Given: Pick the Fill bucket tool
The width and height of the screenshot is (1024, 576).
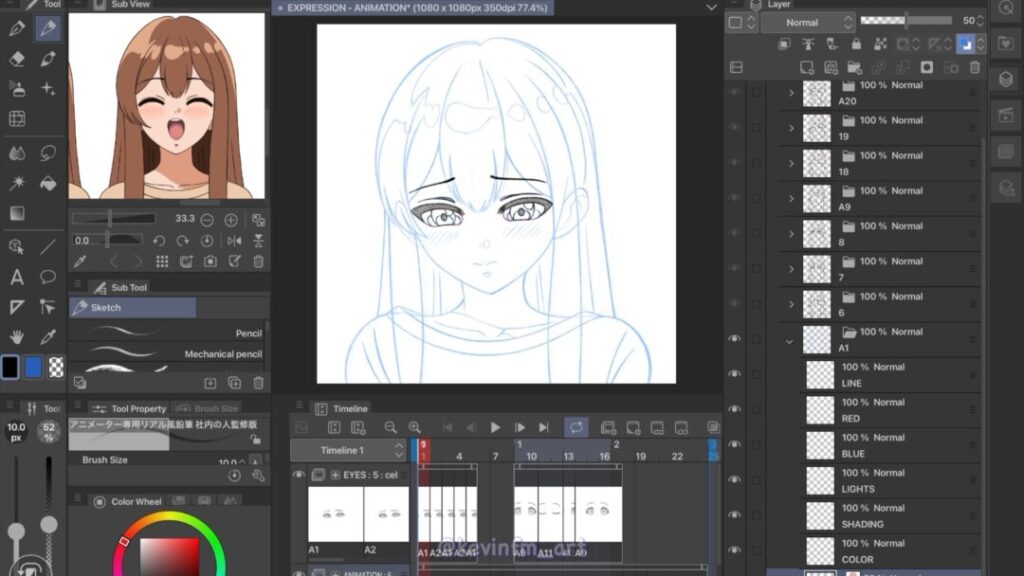Looking at the screenshot, I should click(x=47, y=183).
